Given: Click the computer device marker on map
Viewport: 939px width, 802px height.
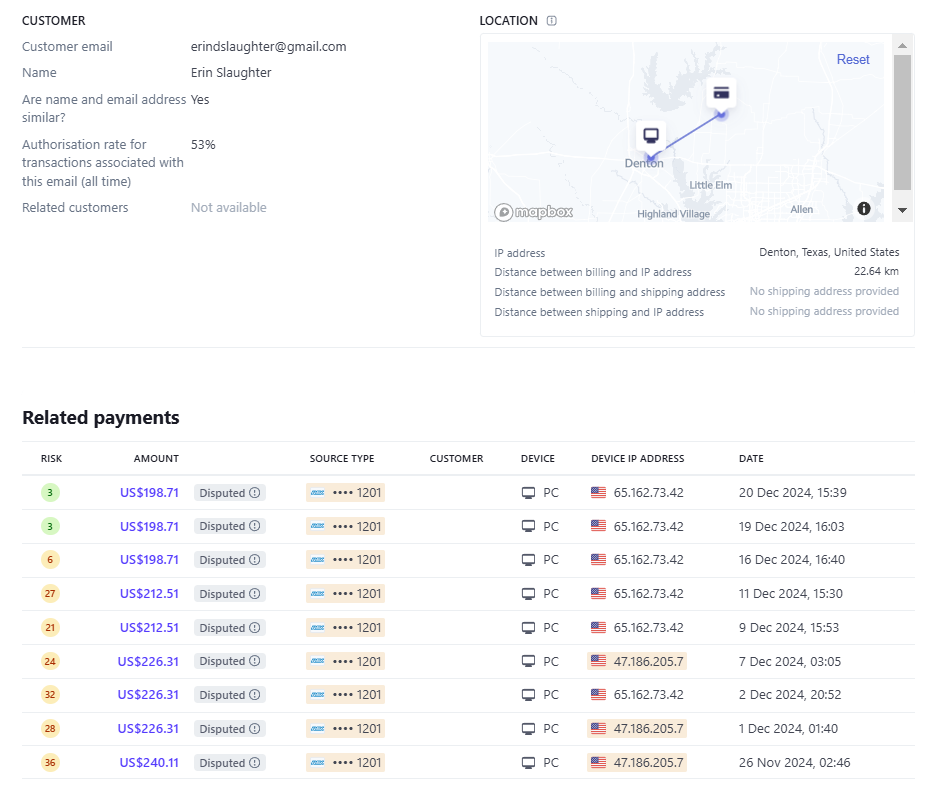Looking at the screenshot, I should (651, 135).
